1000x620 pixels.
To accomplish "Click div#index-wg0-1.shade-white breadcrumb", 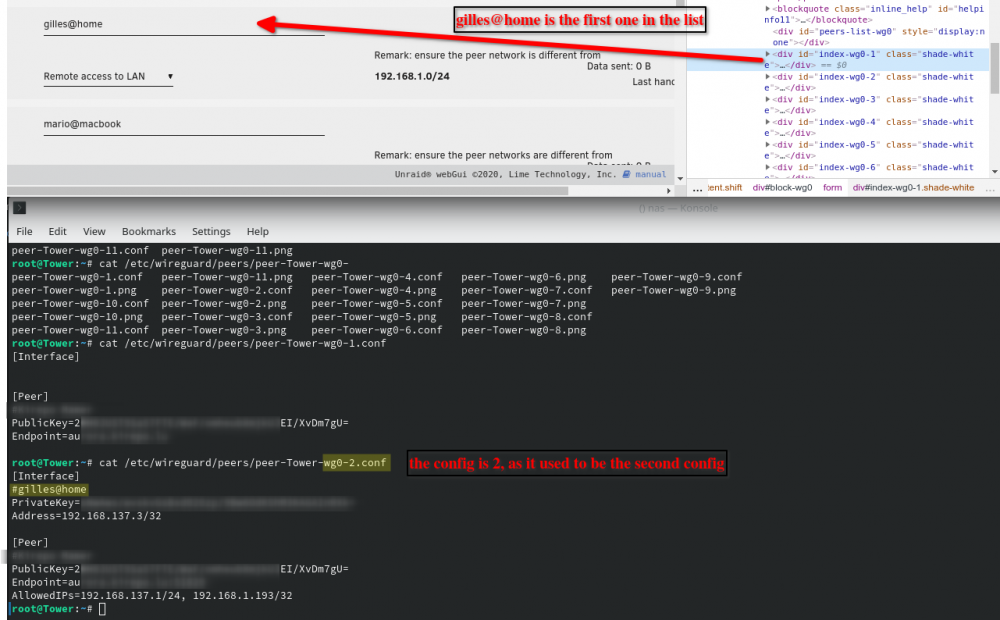I will point(913,188).
